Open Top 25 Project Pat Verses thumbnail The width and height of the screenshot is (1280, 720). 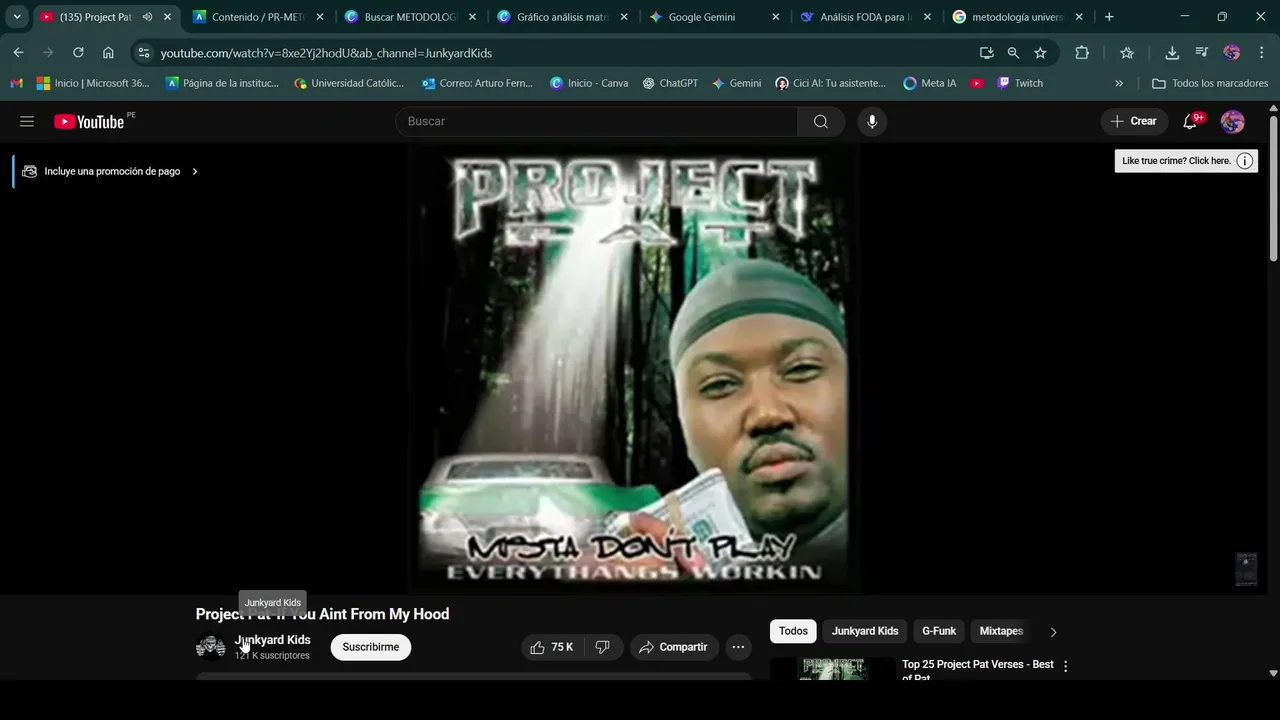click(x=833, y=669)
